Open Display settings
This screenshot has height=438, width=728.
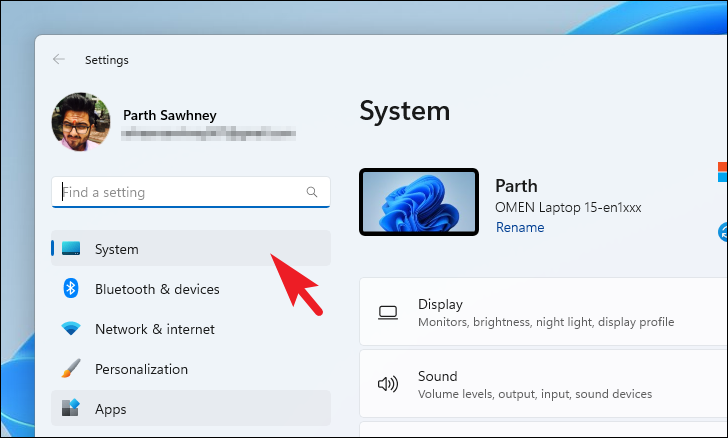click(544, 312)
